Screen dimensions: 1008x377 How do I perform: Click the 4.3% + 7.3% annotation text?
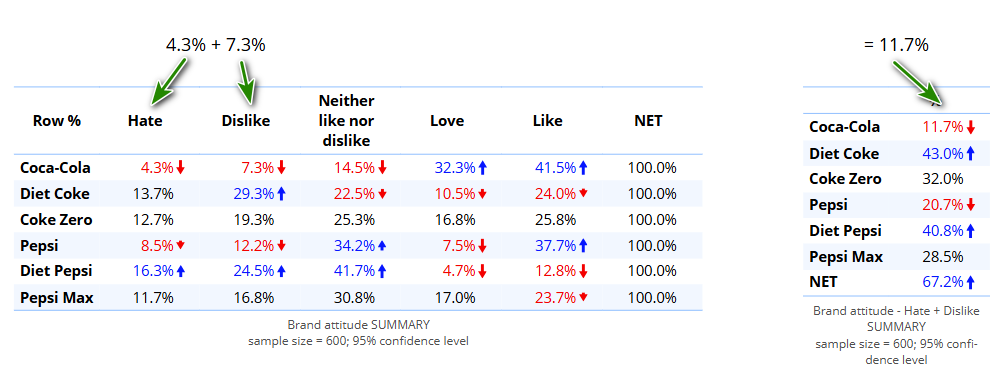tap(215, 45)
